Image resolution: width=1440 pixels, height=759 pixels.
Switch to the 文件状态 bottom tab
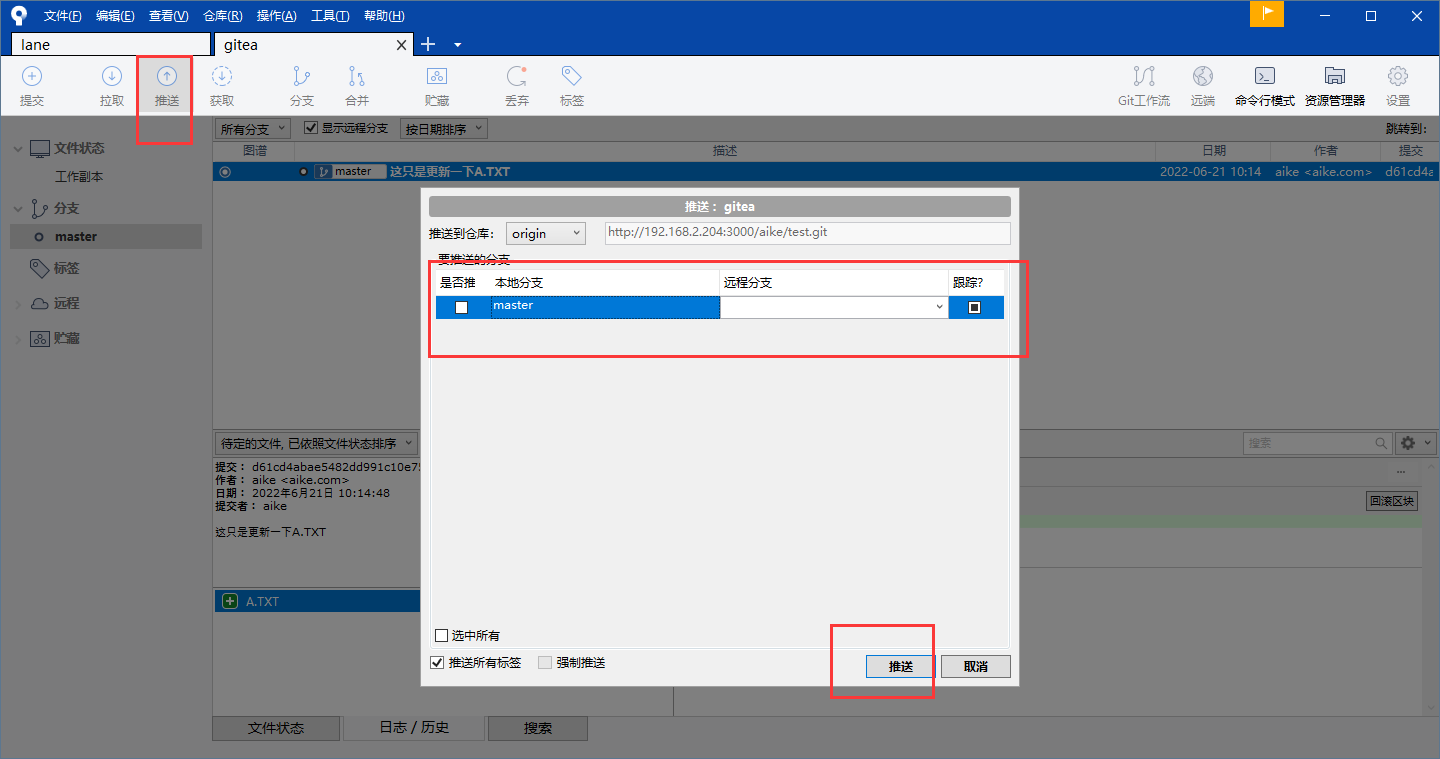coord(276,728)
